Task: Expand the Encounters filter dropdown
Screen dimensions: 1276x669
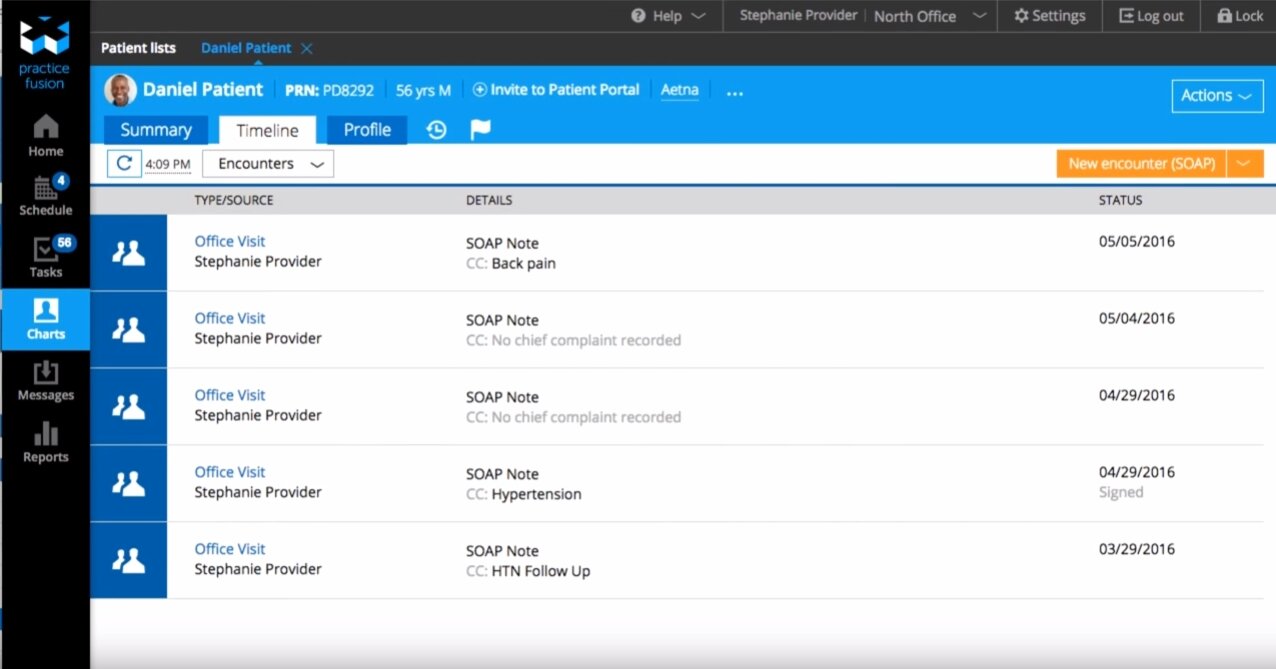Action: (x=268, y=164)
